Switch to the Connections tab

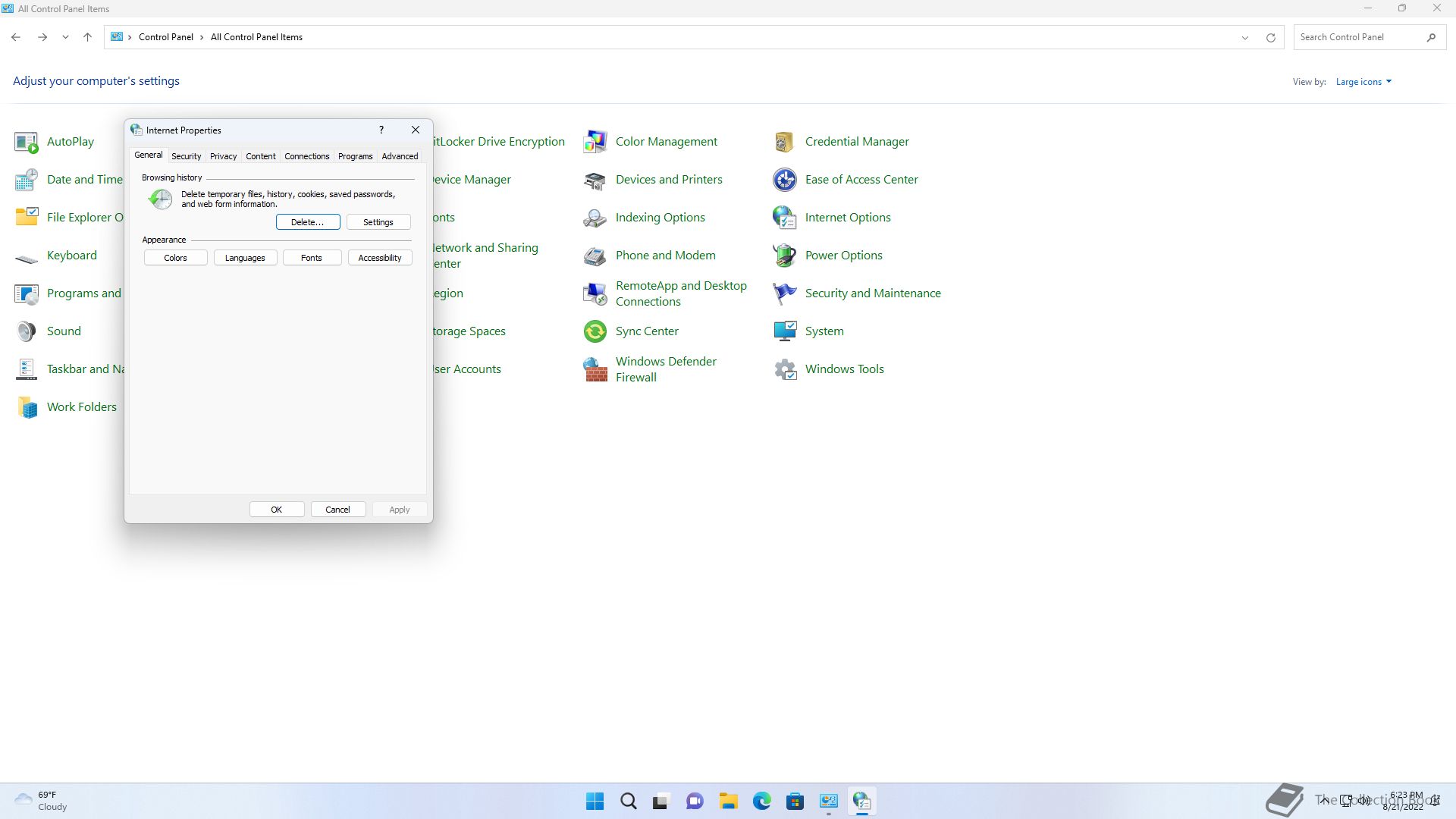306,156
